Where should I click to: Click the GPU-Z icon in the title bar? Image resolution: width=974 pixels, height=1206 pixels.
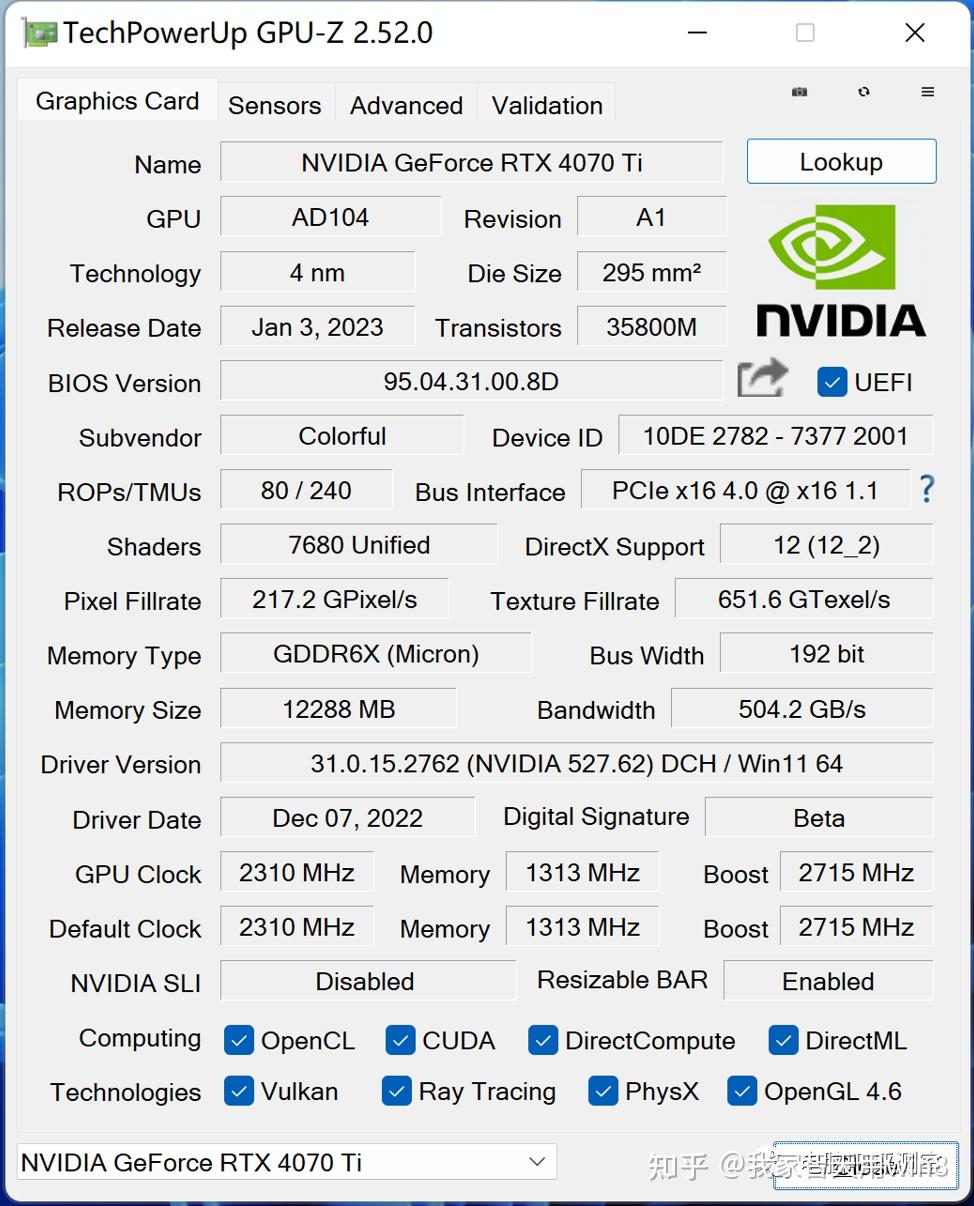point(40,32)
